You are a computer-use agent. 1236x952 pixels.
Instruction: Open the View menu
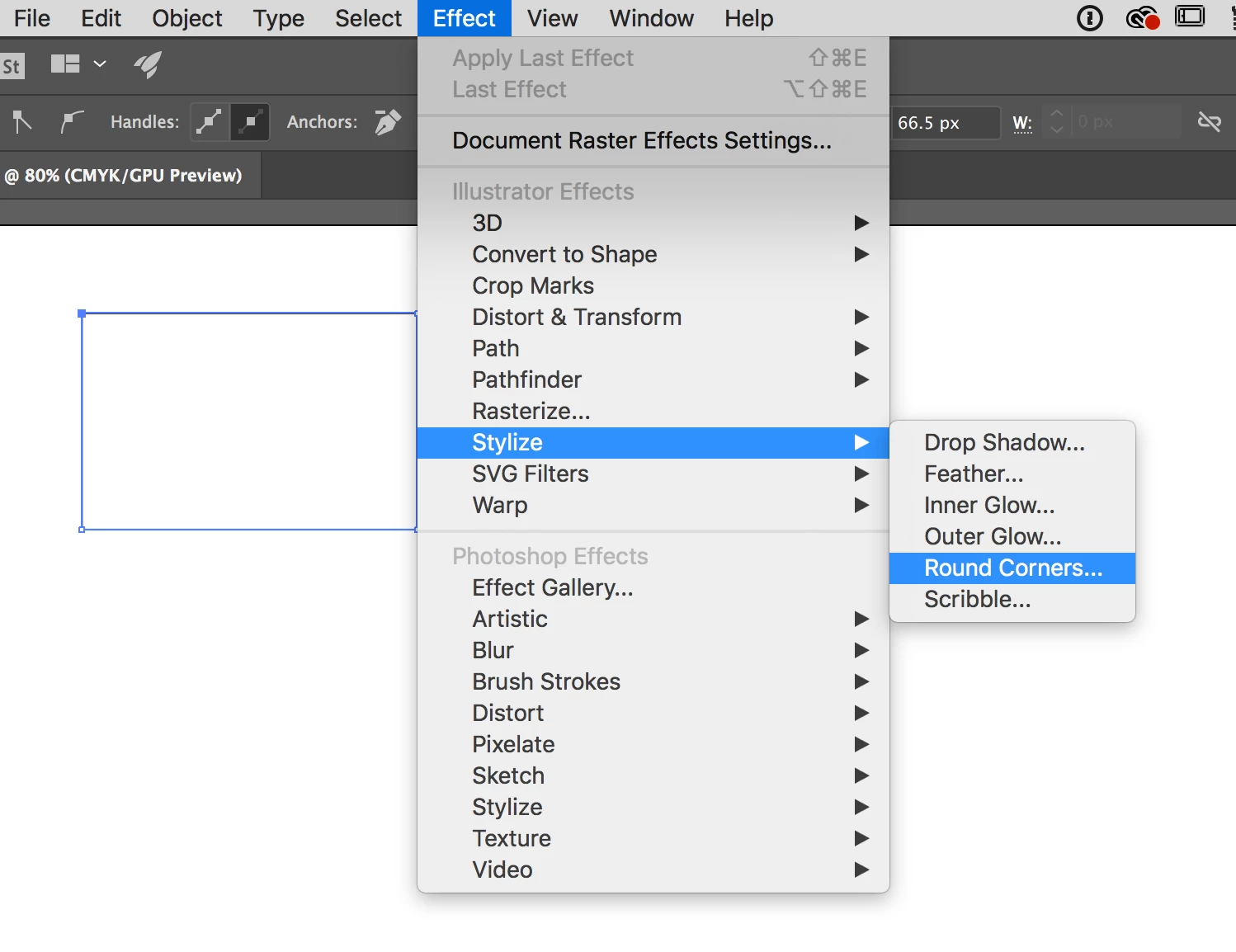552,18
